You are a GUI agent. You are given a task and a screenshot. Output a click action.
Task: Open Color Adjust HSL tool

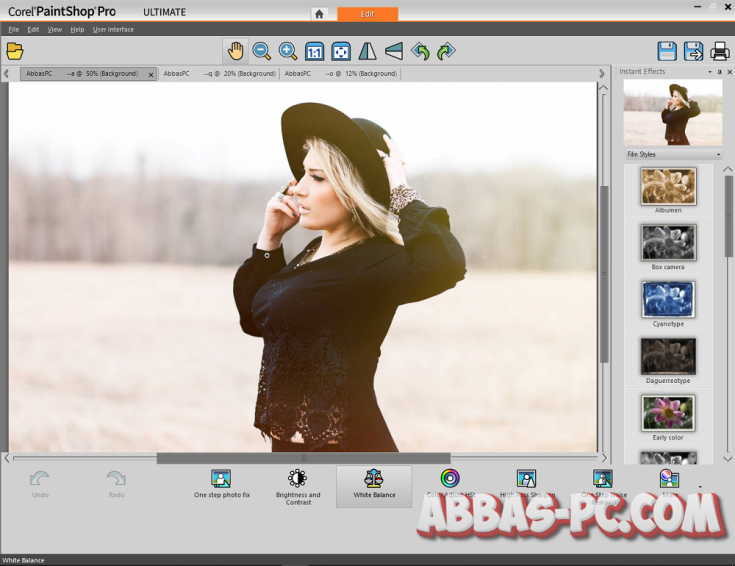(x=450, y=483)
